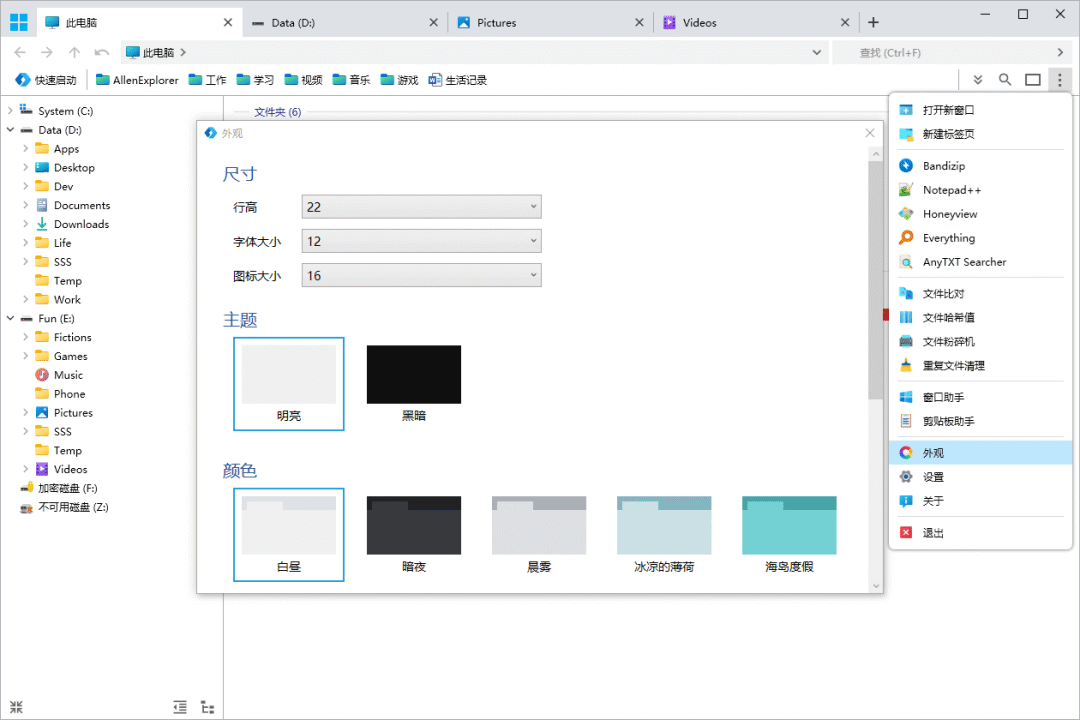Viewport: 1080px width, 720px height.
Task: Select 设置 from the context menu
Action: [933, 477]
